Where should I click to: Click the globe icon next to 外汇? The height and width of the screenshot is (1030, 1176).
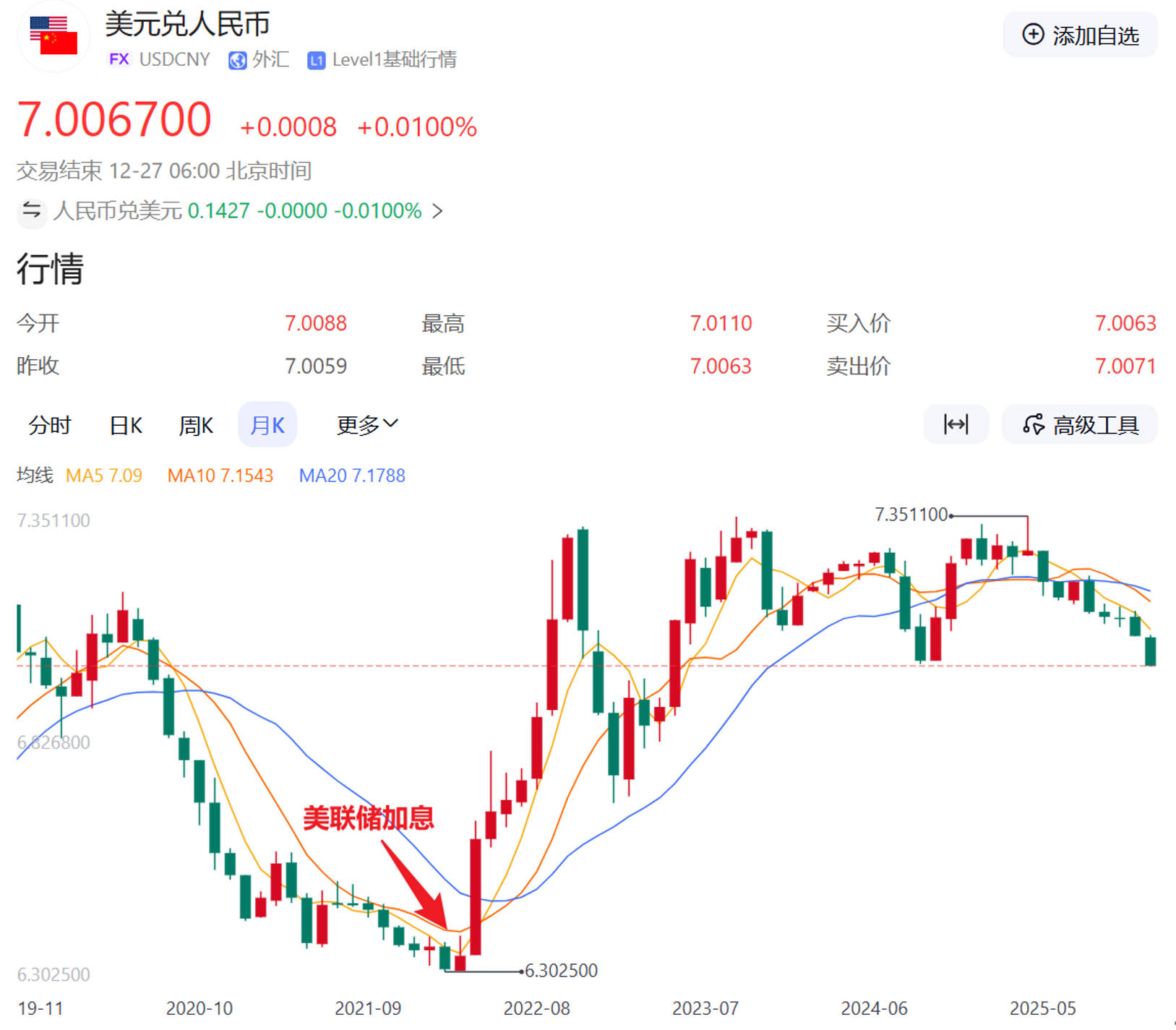tap(237, 60)
